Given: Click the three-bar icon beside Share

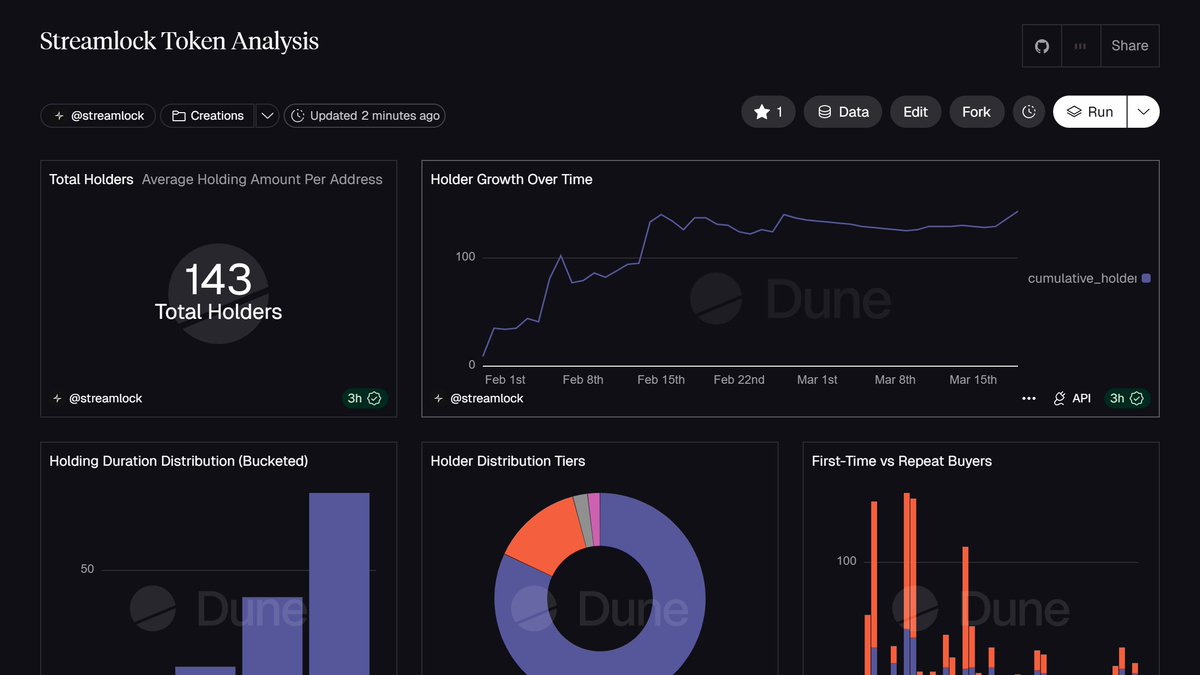Looking at the screenshot, I should [x=1080, y=46].
